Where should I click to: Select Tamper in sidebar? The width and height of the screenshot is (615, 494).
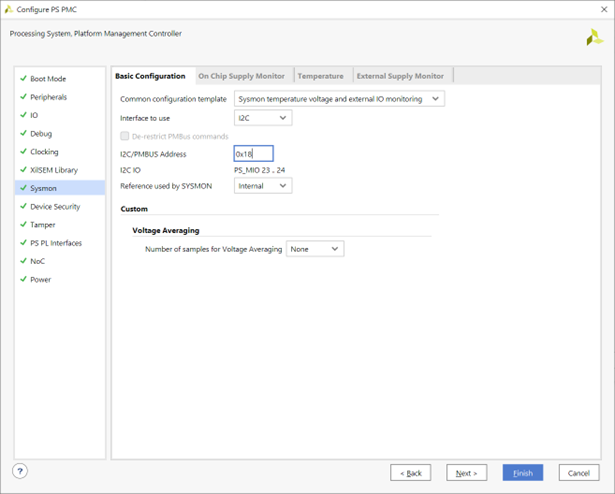[60, 224]
